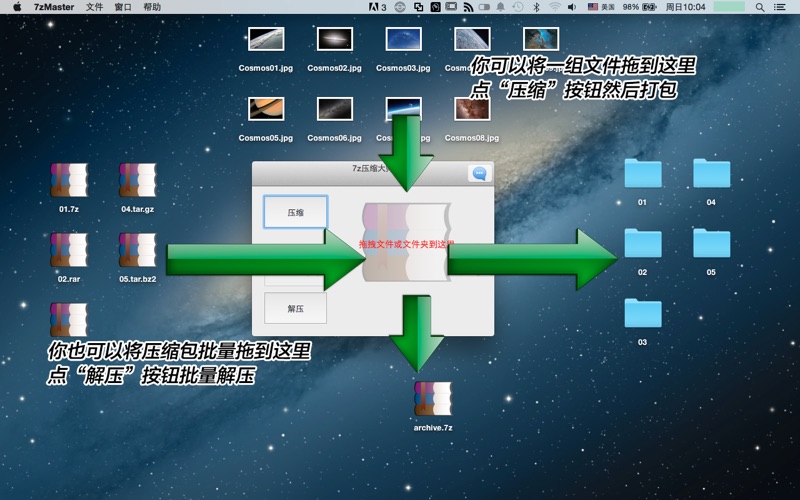This screenshot has width=800, height=500.
Task: Open the notifications bell in menu bar
Action: click(x=501, y=7)
